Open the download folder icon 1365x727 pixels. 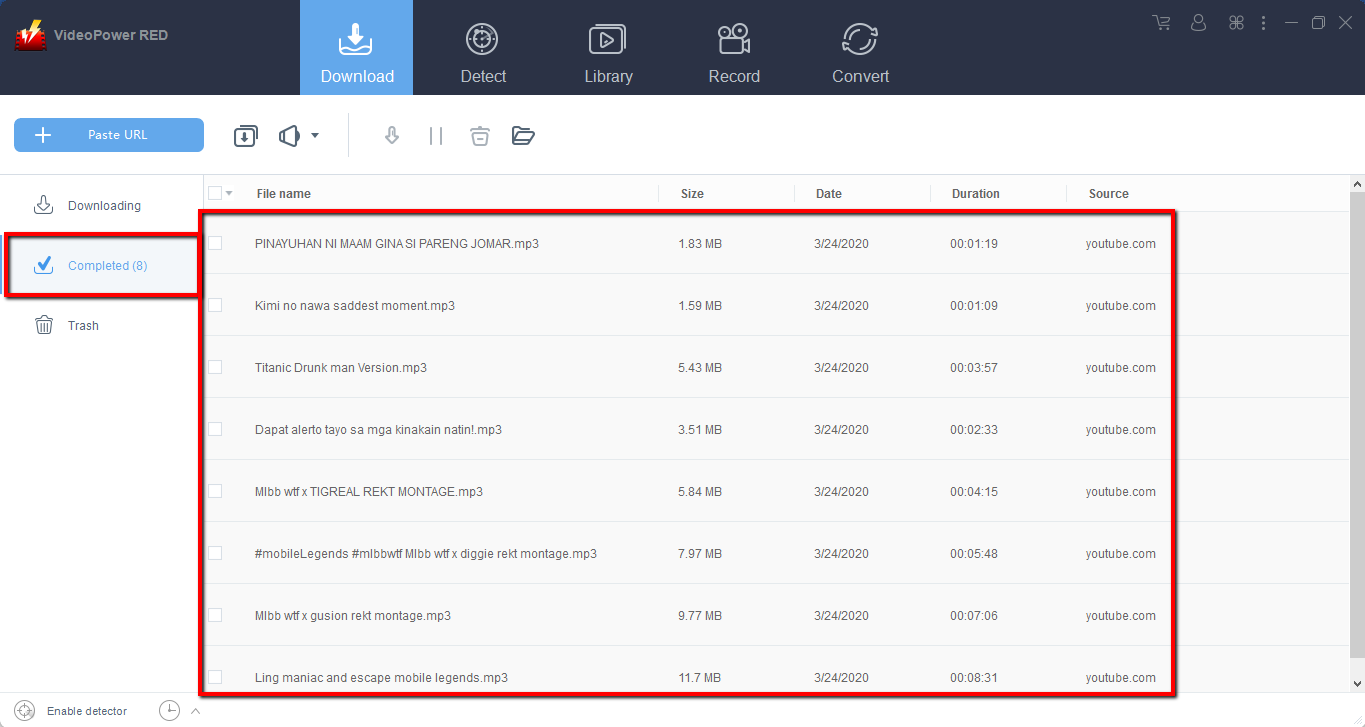coord(523,136)
